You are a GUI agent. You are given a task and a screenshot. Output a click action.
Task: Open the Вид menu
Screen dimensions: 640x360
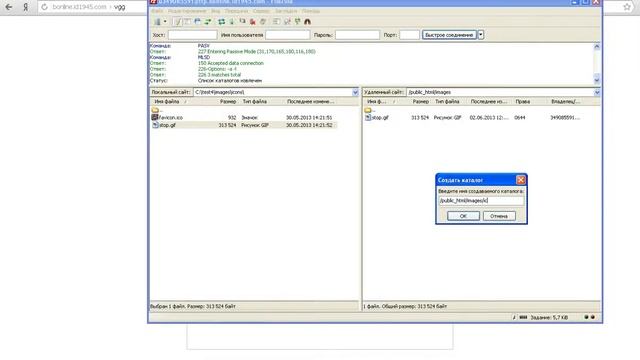coord(216,11)
